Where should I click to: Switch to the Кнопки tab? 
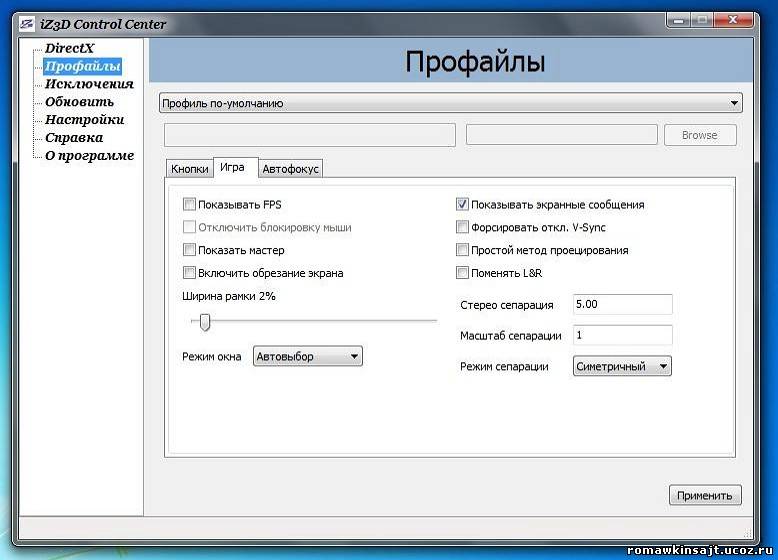(x=190, y=169)
